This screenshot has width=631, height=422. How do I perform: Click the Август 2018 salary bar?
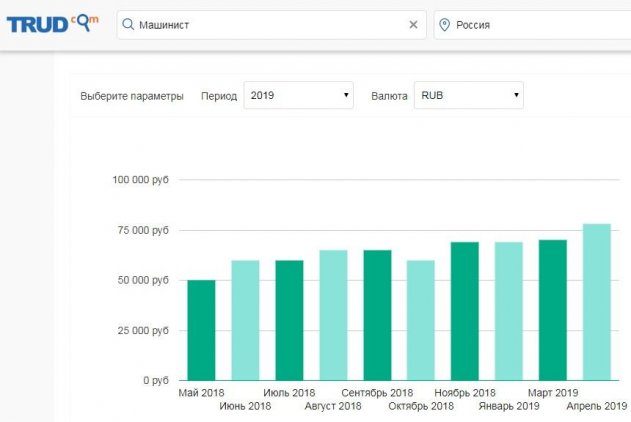click(x=333, y=315)
